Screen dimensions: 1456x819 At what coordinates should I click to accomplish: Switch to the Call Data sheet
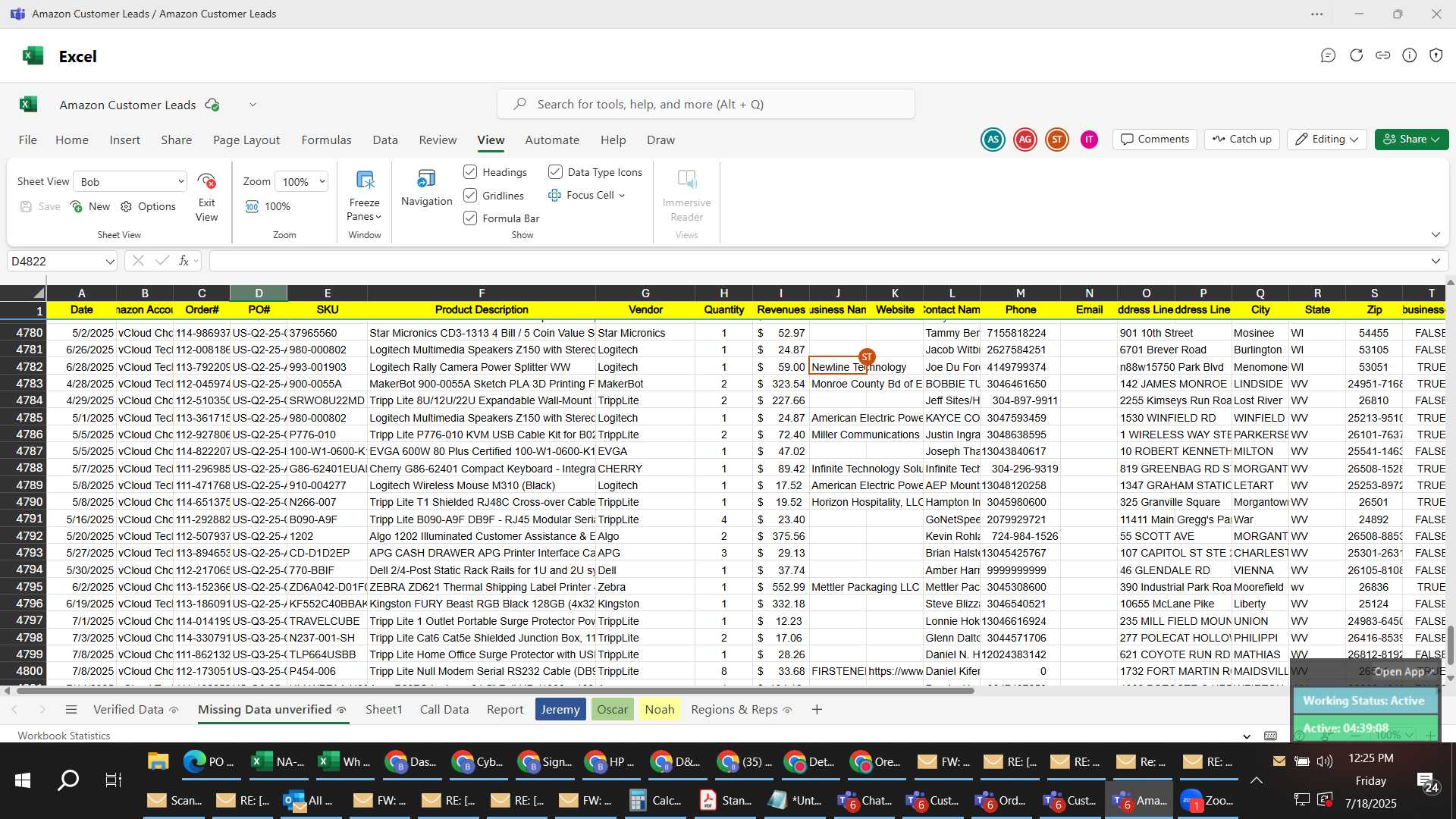coord(444,710)
